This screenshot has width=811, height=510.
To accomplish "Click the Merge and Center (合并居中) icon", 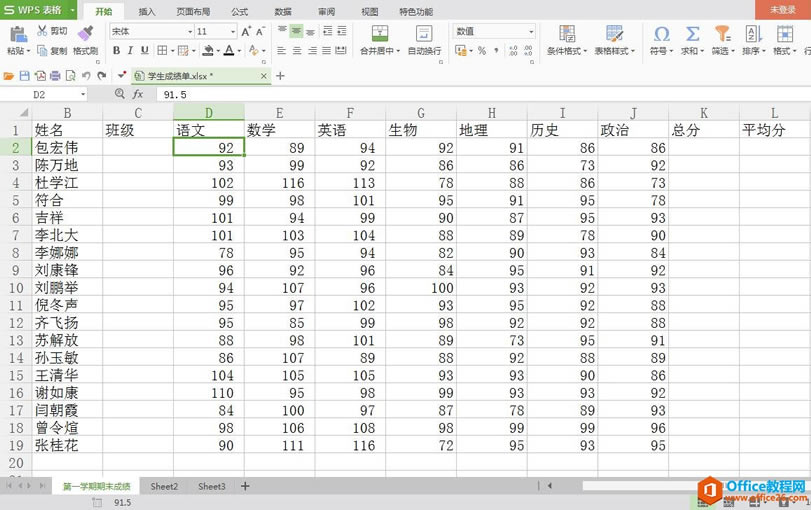I will 380,34.
